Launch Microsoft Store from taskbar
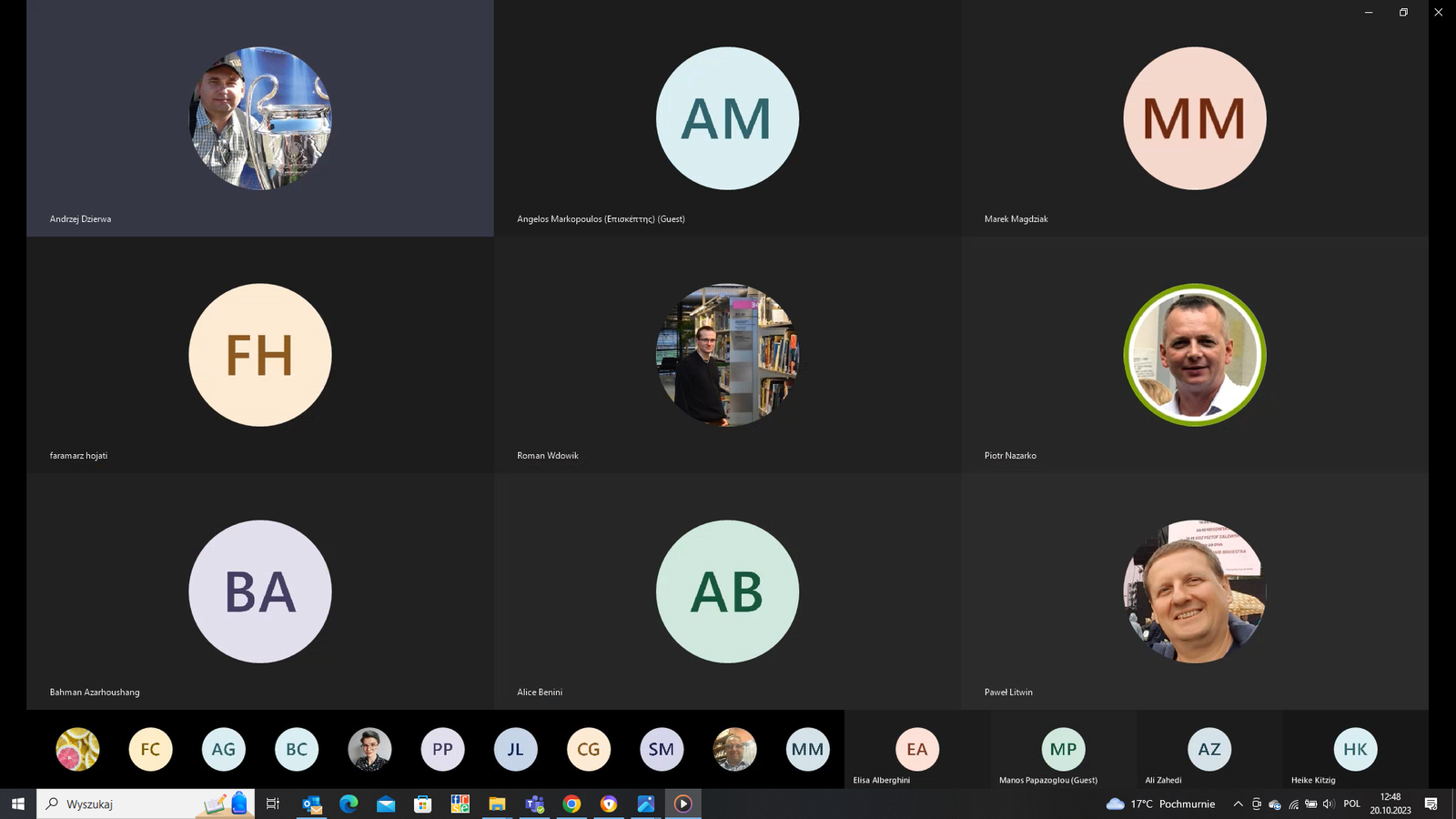This screenshot has width=1456, height=819. pos(422,804)
